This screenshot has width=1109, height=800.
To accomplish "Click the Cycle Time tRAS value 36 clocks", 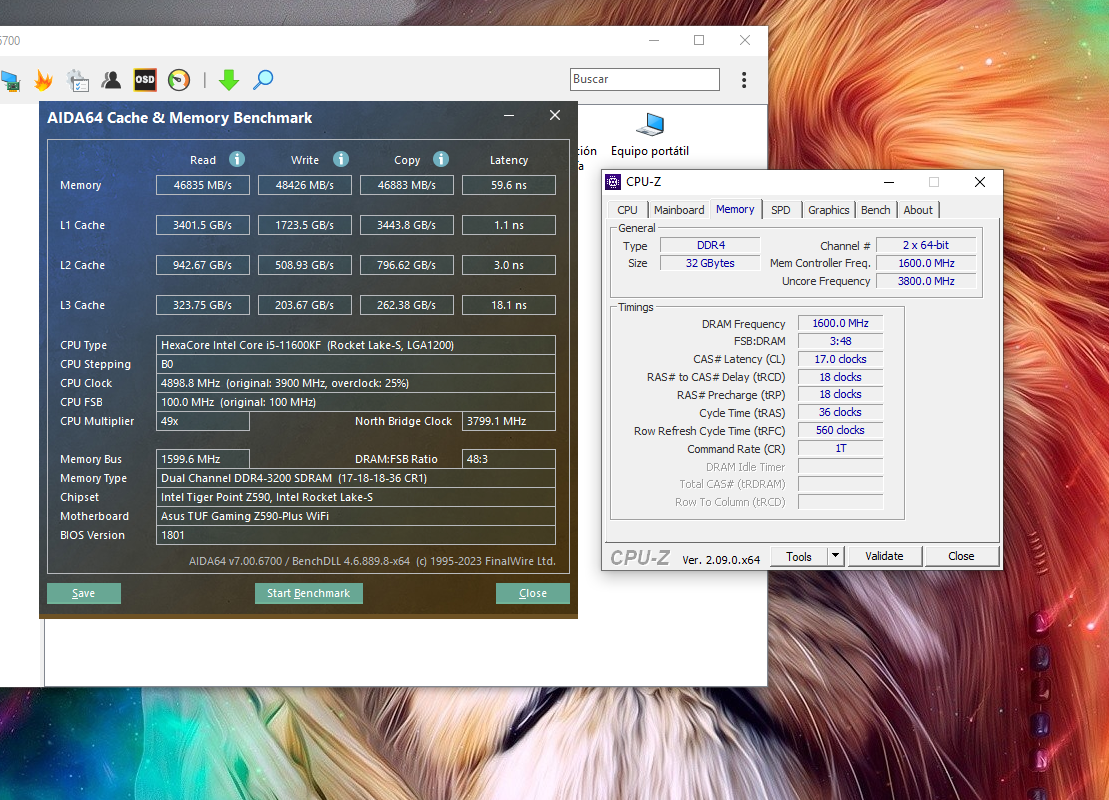I will (840, 412).
